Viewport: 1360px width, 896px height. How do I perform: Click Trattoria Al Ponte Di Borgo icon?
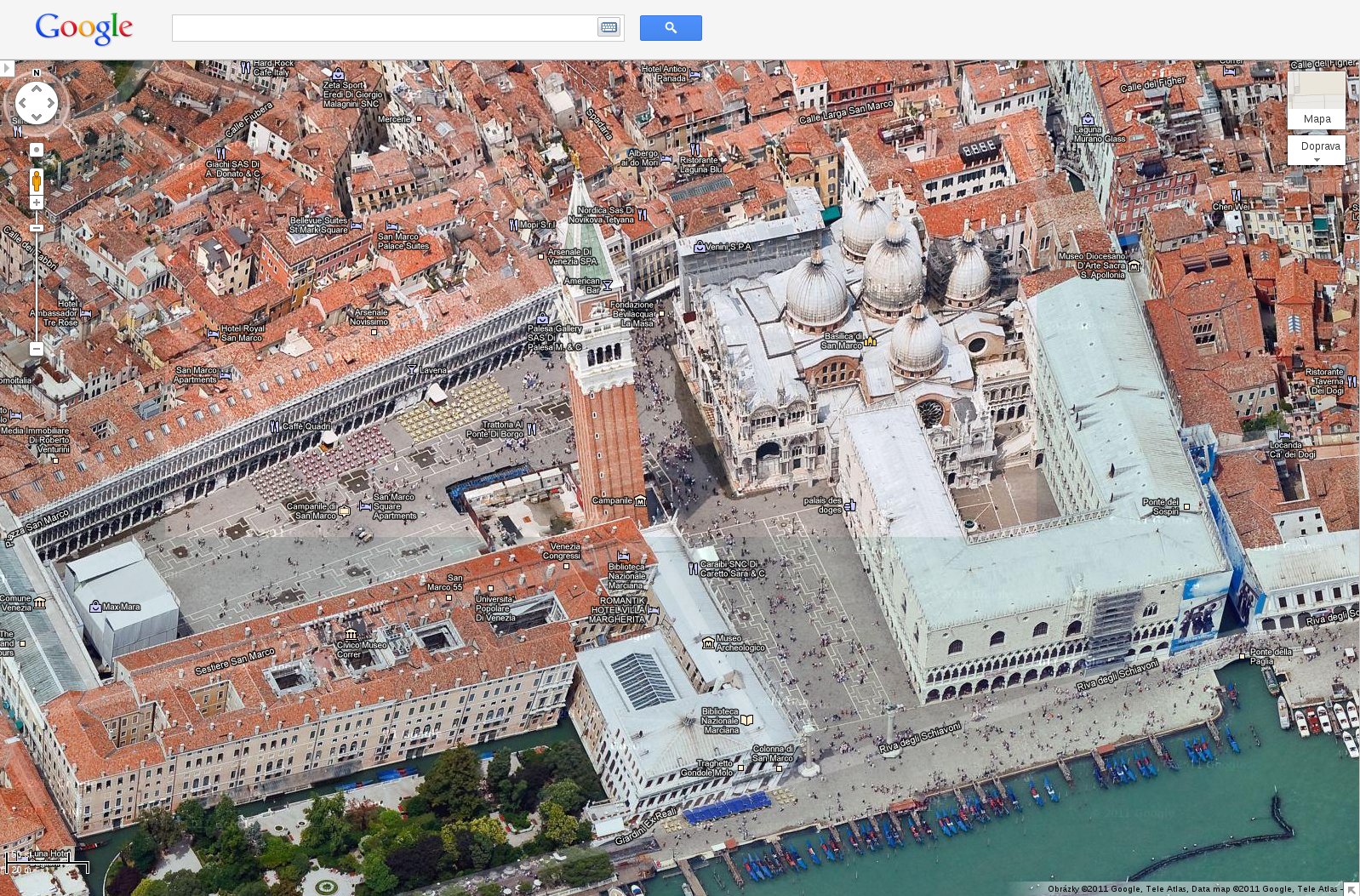pyautogui.click(x=531, y=430)
